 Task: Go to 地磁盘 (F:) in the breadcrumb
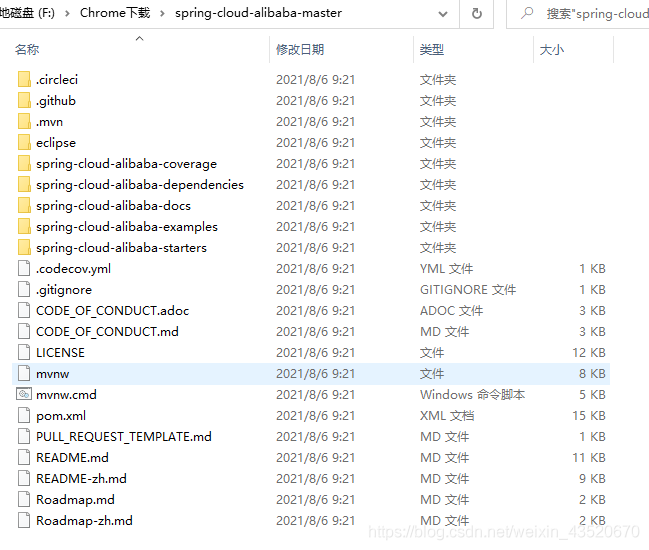(27, 13)
